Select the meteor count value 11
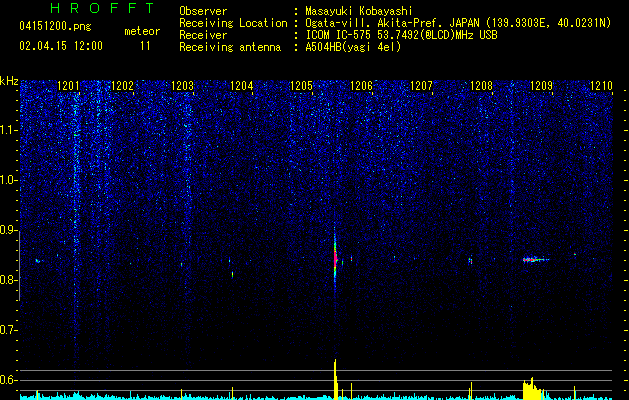 (145, 46)
